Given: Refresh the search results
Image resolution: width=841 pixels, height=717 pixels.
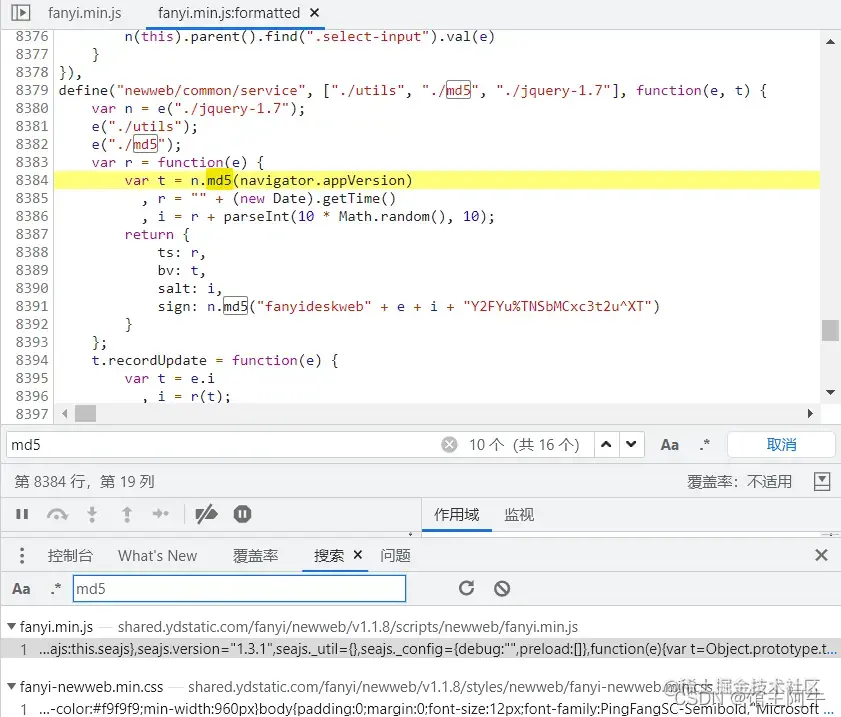Looking at the screenshot, I should 467,588.
